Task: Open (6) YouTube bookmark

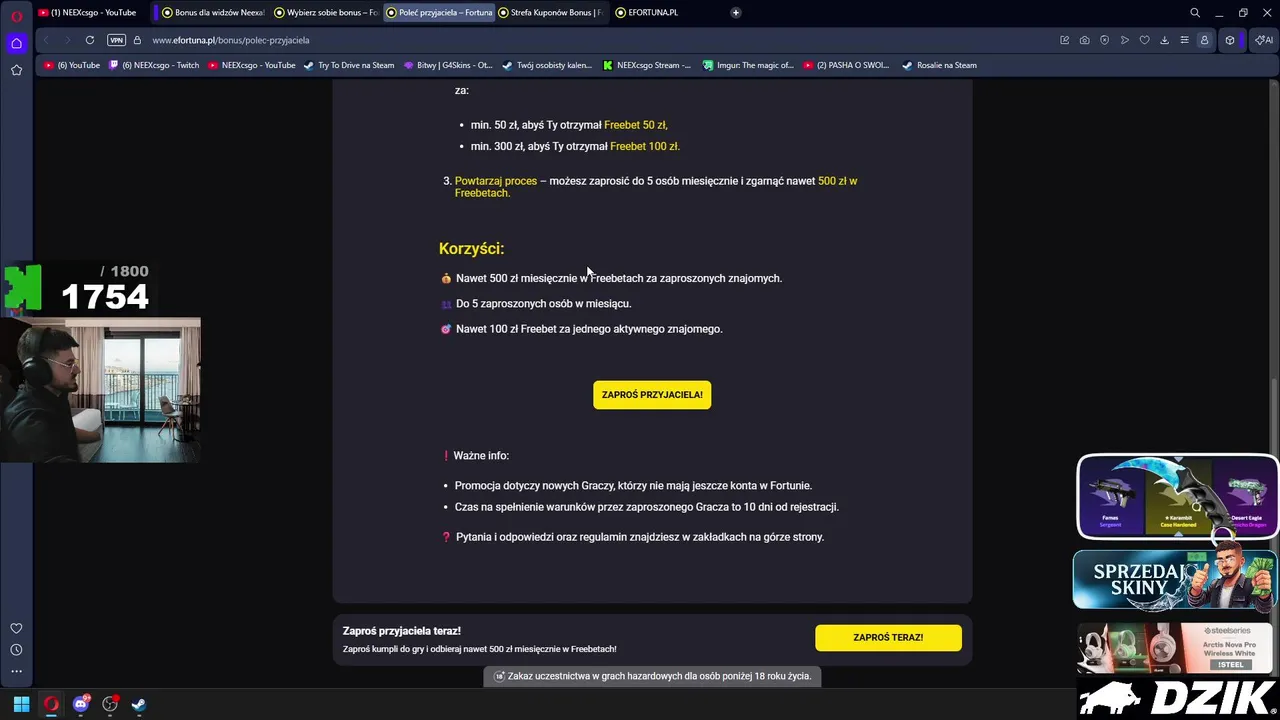Action: point(72,65)
